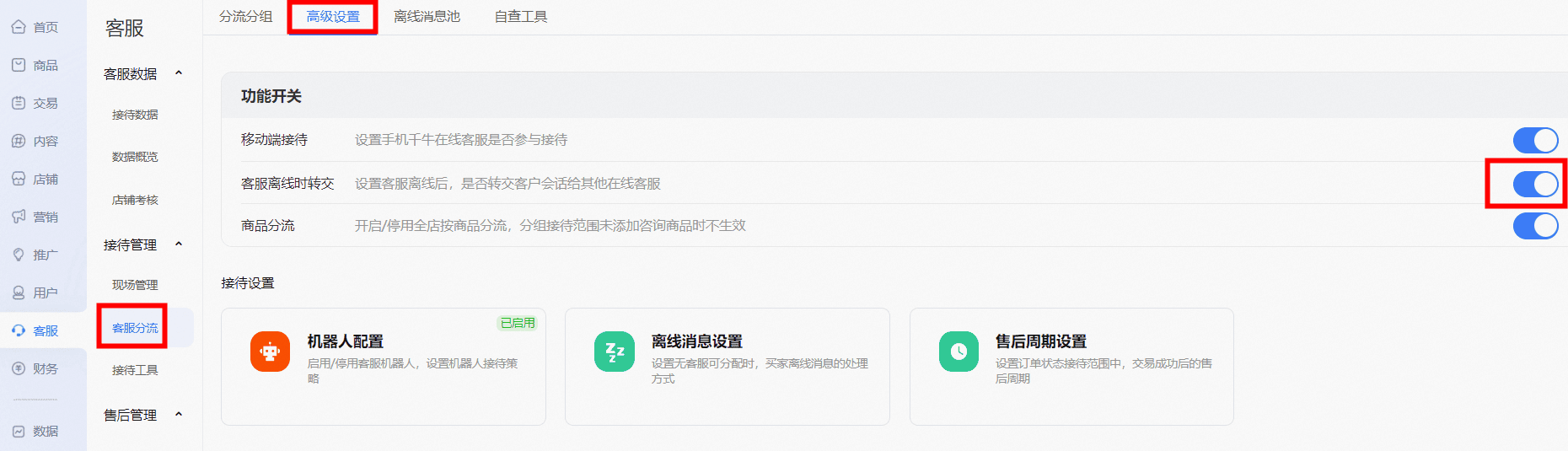The width and height of the screenshot is (1568, 451).
Task: Switch to the 分流分组 tab
Action: 245,17
